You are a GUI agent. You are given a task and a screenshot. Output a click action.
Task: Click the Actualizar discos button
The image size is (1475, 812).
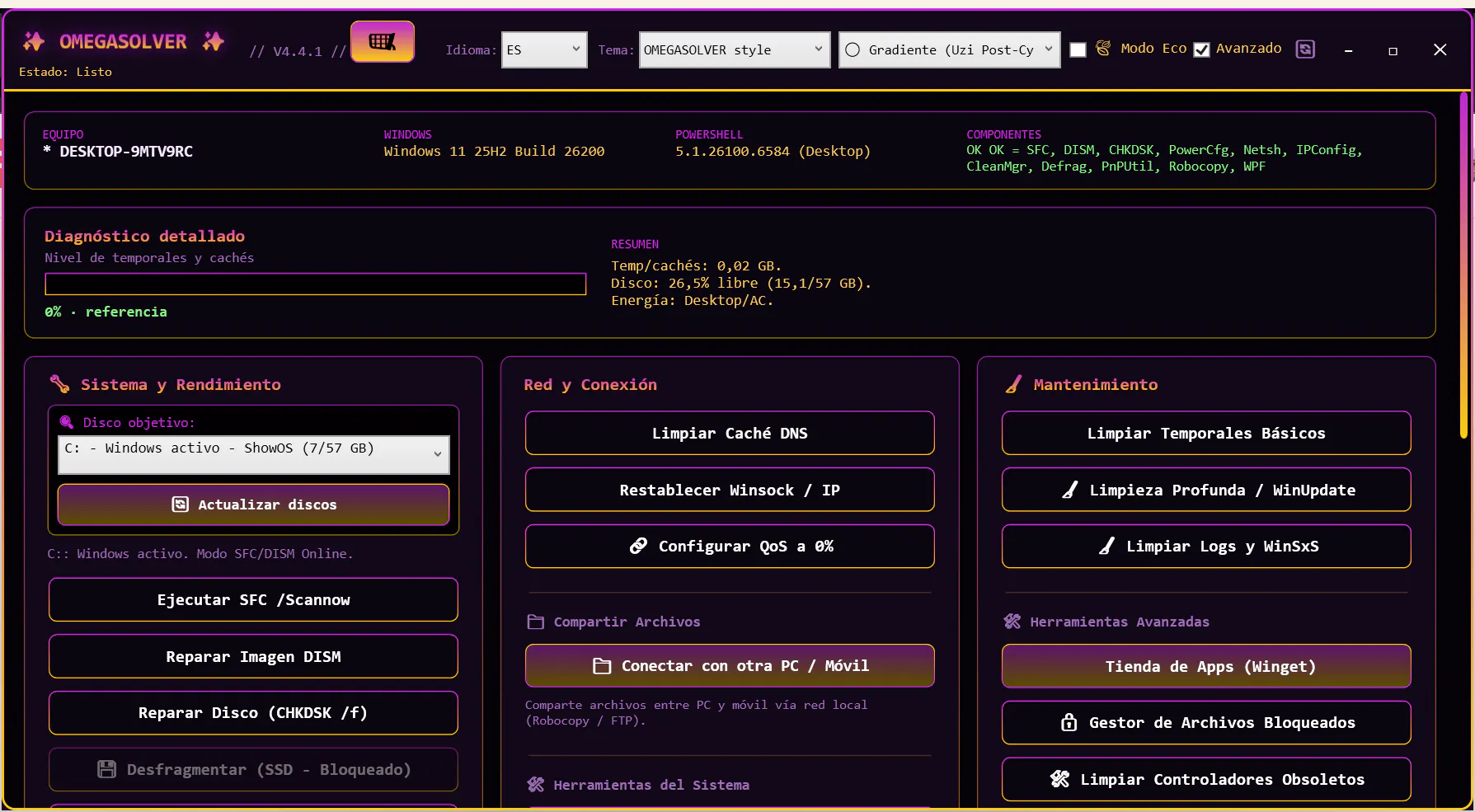point(254,505)
